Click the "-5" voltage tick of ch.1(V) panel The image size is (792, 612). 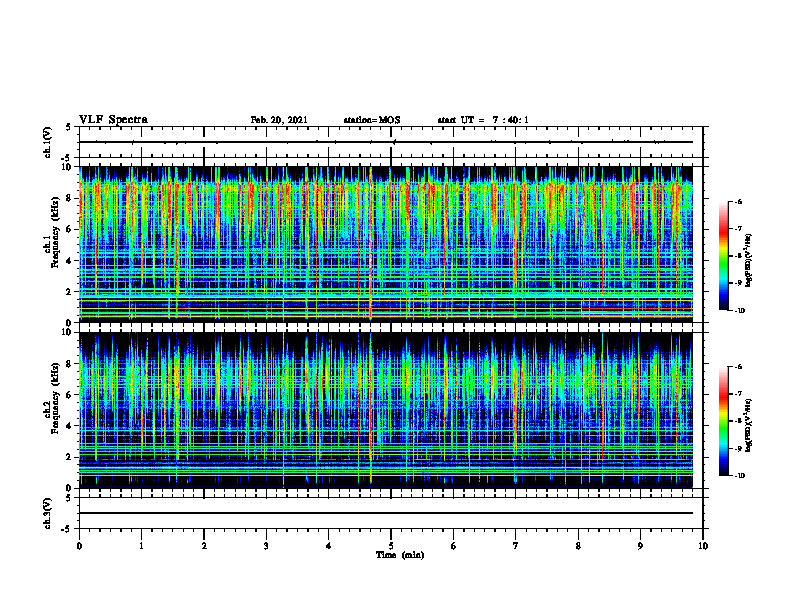pos(67,157)
